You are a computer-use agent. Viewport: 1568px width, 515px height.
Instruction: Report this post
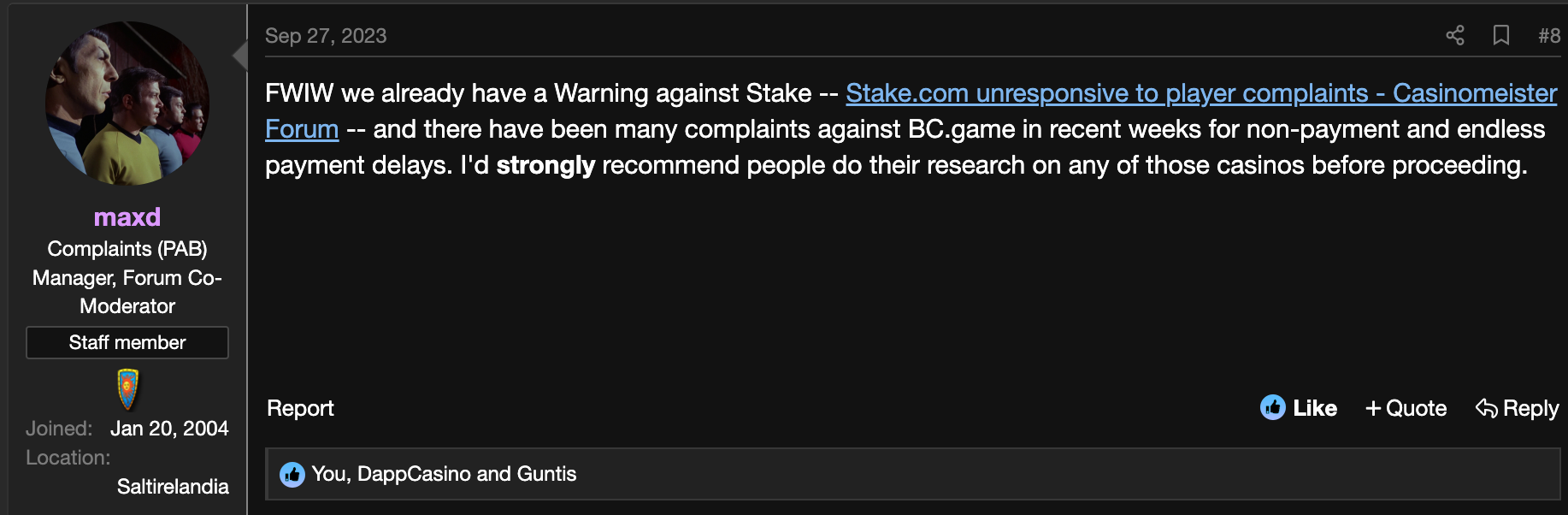click(300, 408)
